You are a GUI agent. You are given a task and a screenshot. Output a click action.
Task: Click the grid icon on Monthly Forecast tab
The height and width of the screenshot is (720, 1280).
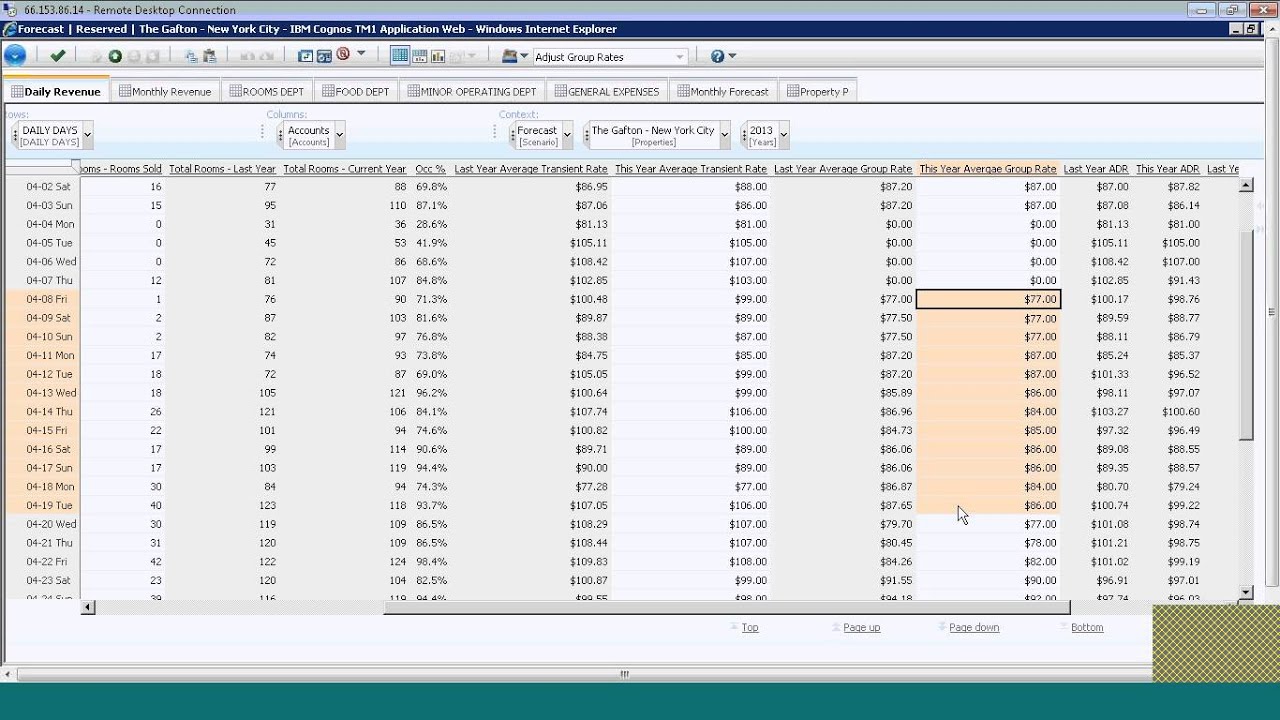683,91
